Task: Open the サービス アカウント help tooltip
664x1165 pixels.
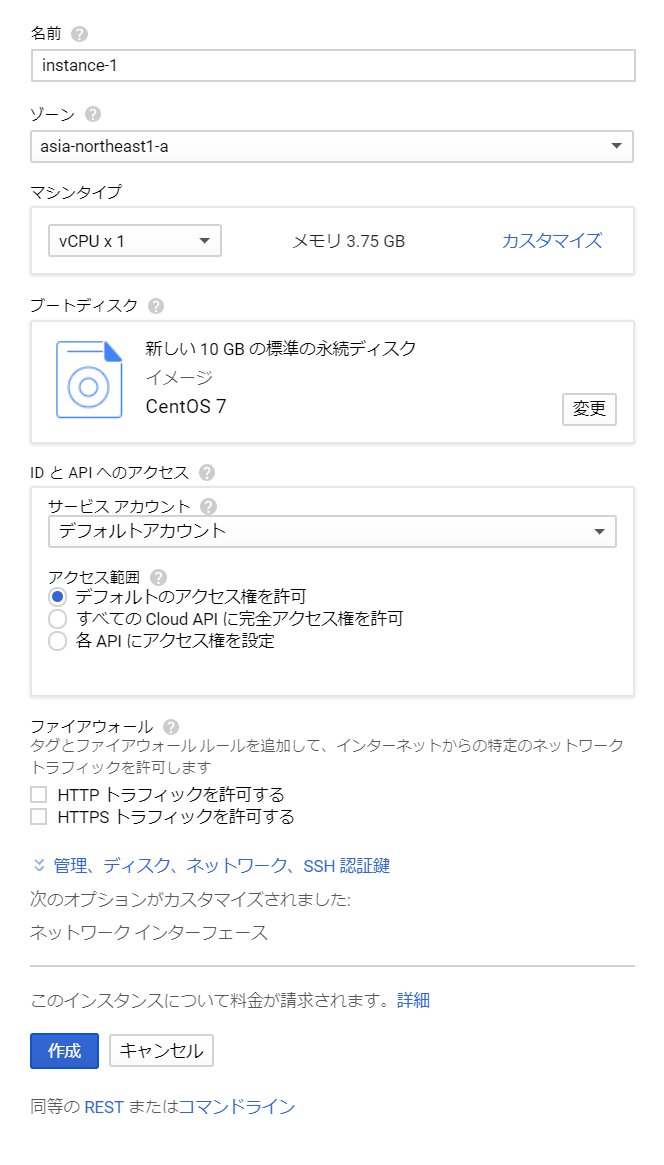Action: point(209,506)
